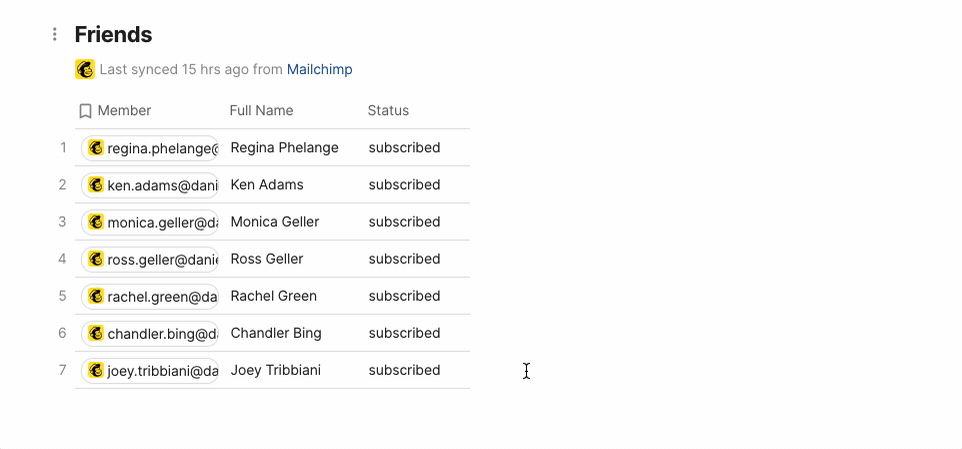Click the Friends table title
The height and width of the screenshot is (449, 962).
(113, 35)
